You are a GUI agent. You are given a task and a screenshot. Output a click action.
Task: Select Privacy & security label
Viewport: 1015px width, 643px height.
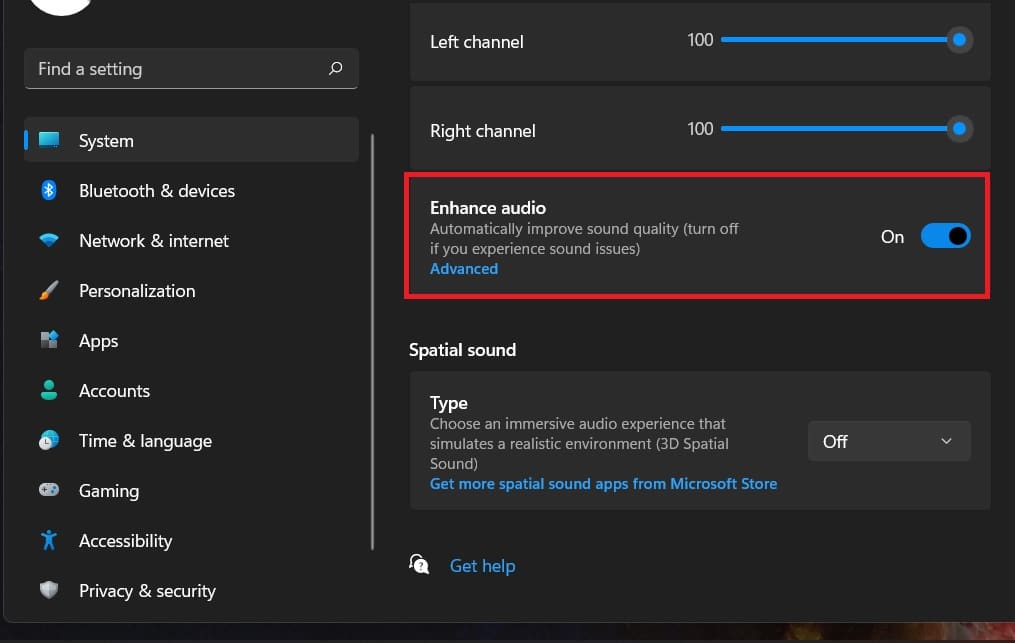click(147, 591)
